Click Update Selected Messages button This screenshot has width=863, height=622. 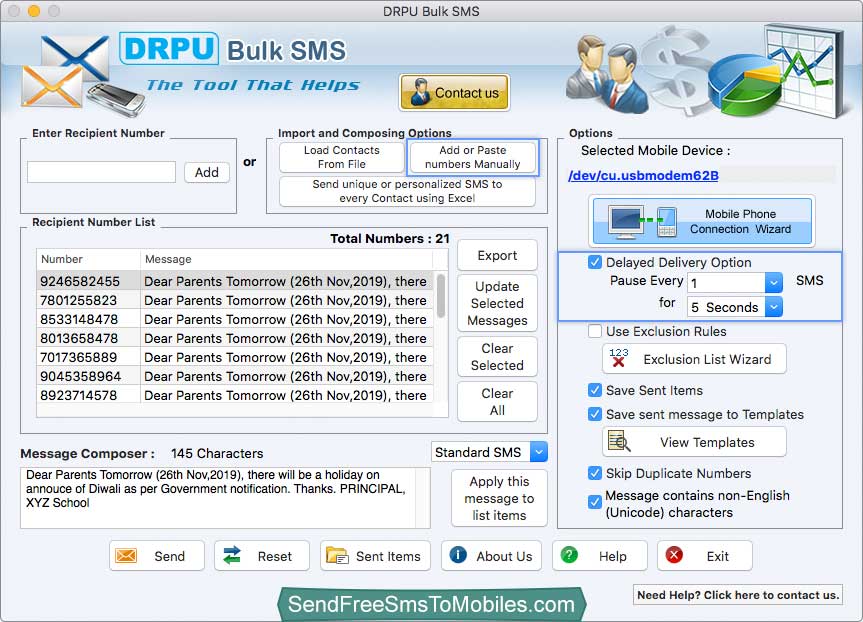pos(497,303)
